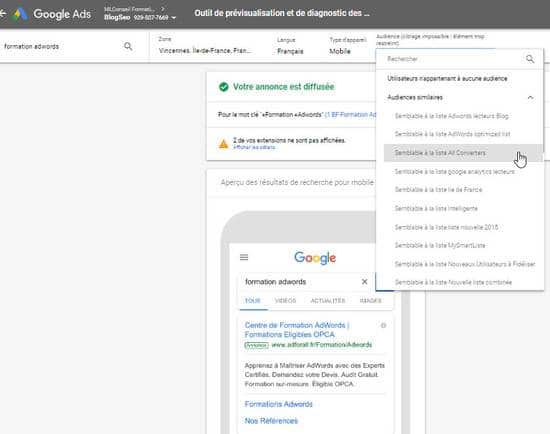Select Semblable à la liste liste nouvelle 2015
550x434 pixels.
click(446, 227)
